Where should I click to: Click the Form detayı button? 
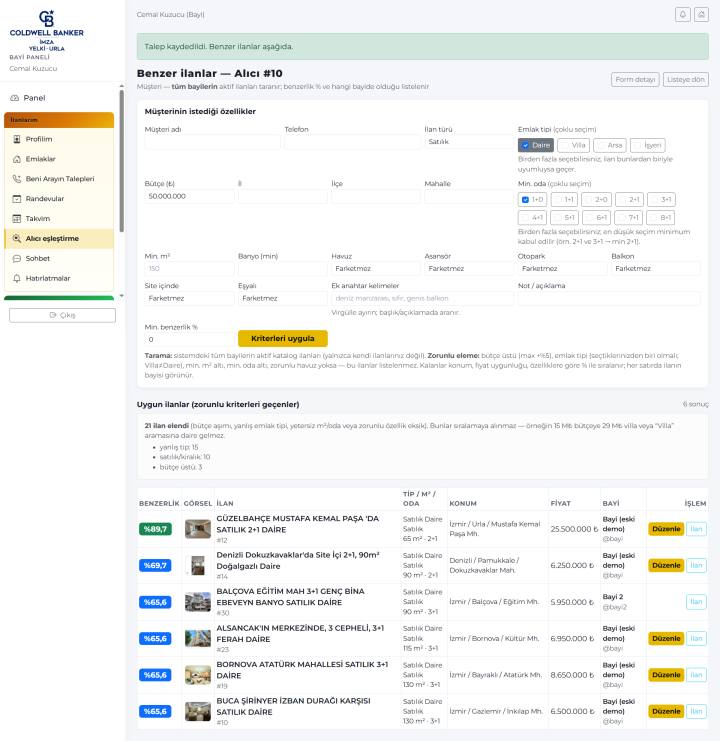coord(635,79)
